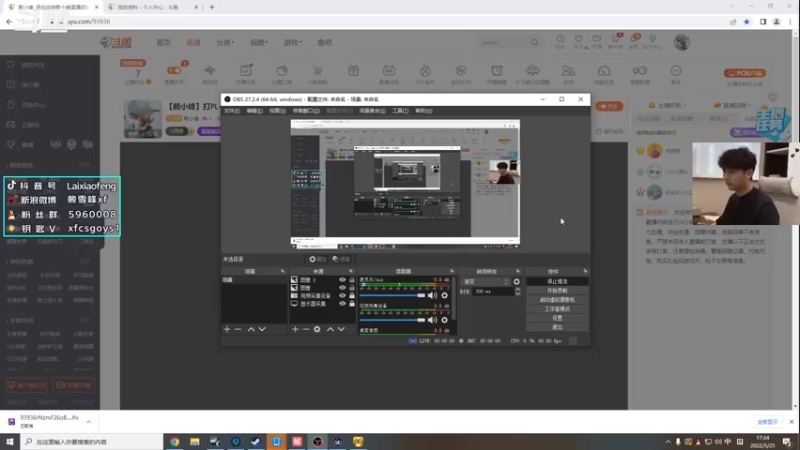This screenshot has height=450, width=800.
Task: Pop out the scenes dock icon
Action: (283, 271)
